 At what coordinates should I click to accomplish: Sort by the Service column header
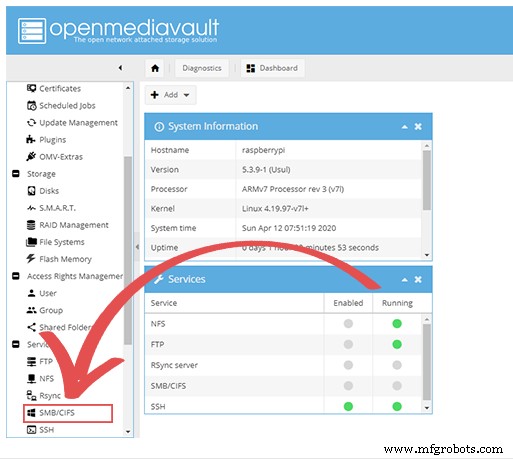(x=234, y=303)
